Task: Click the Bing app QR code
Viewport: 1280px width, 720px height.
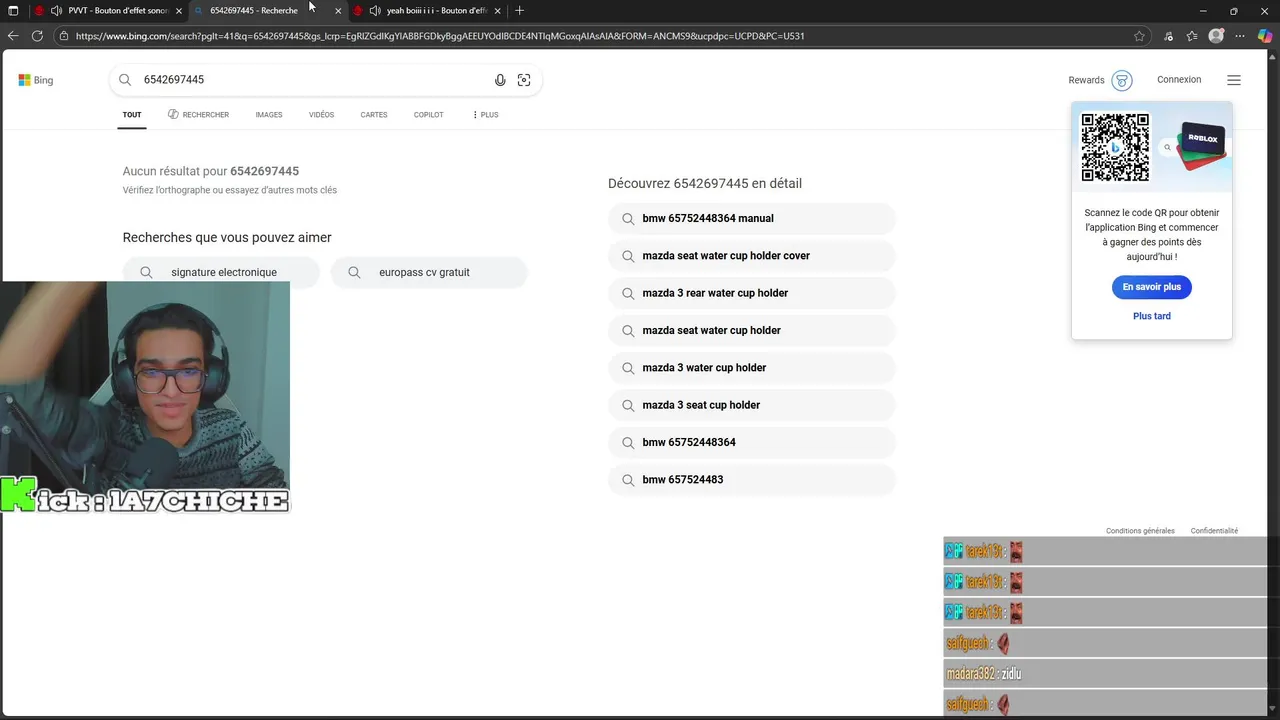Action: coord(1115,147)
